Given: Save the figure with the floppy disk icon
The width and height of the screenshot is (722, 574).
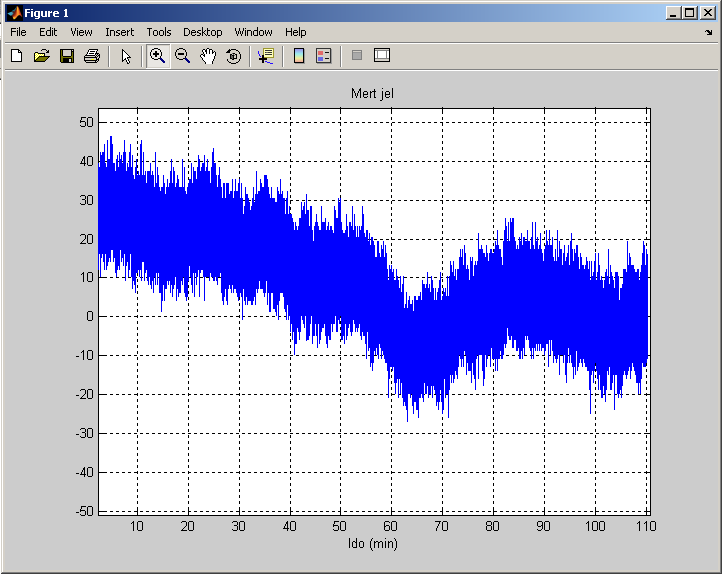Looking at the screenshot, I should (67, 56).
